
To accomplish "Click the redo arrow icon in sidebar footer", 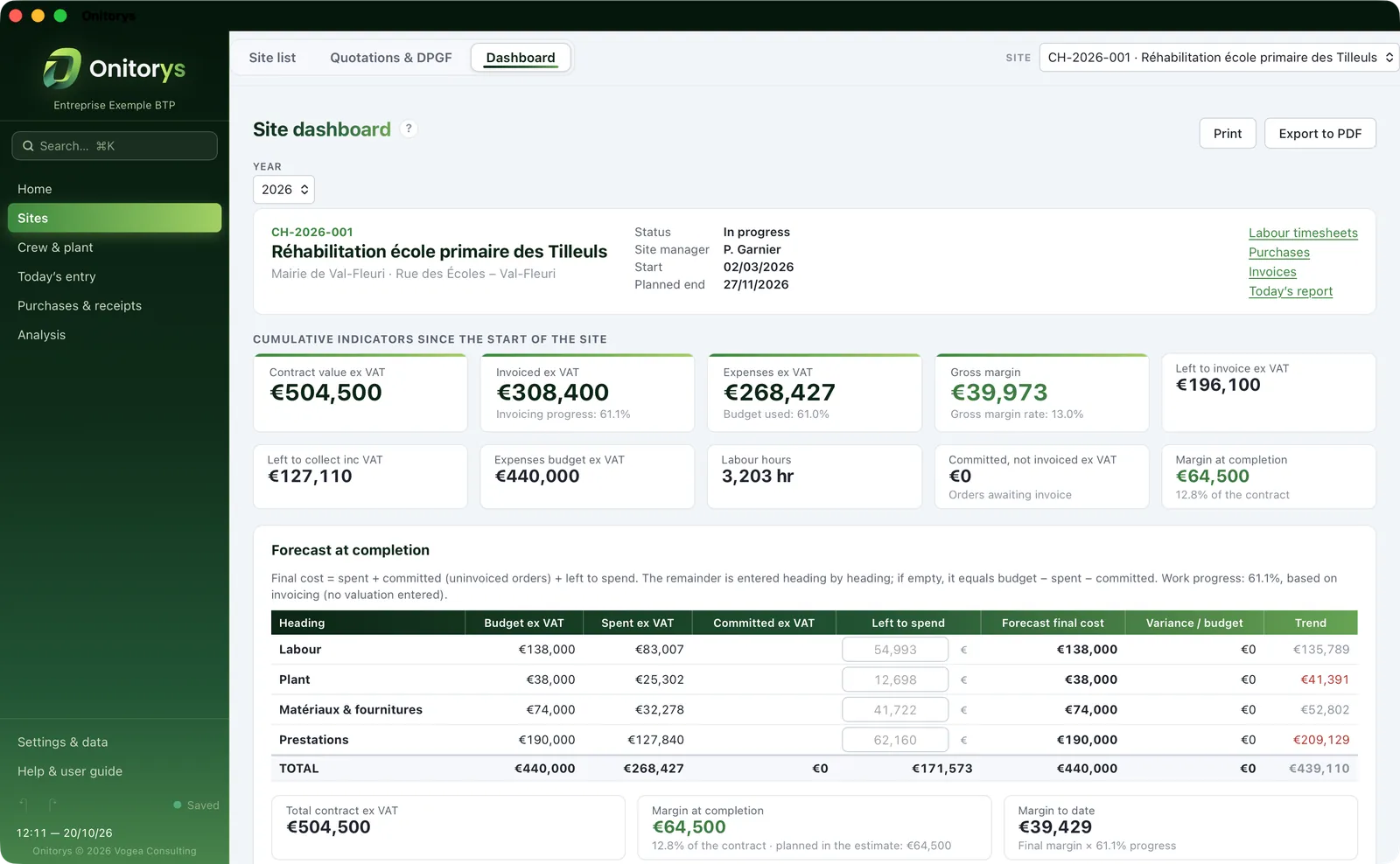I will 52,805.
